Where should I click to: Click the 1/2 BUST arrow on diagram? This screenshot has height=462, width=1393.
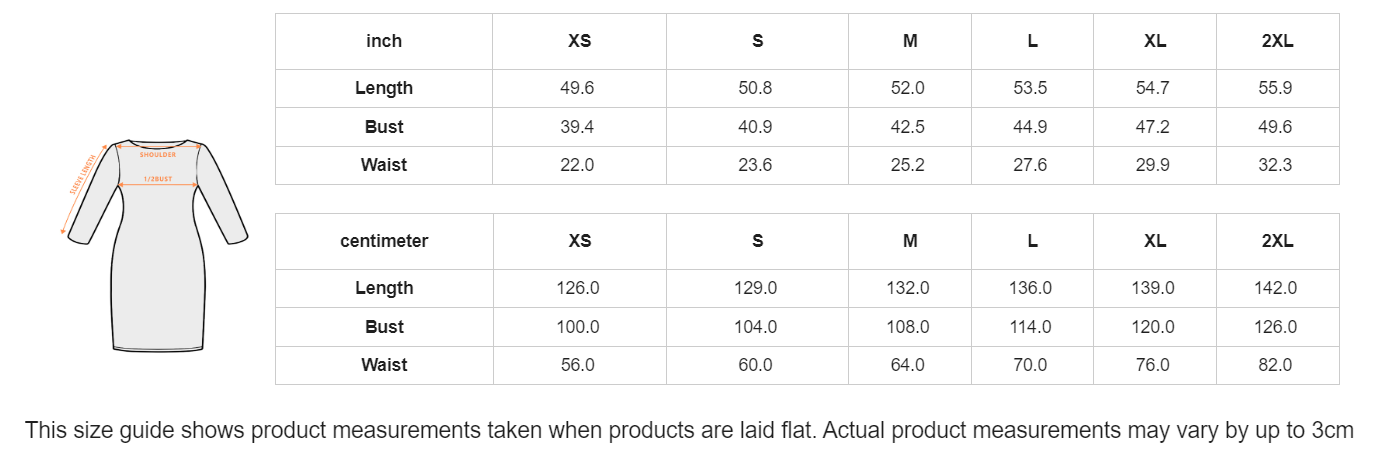(x=158, y=183)
